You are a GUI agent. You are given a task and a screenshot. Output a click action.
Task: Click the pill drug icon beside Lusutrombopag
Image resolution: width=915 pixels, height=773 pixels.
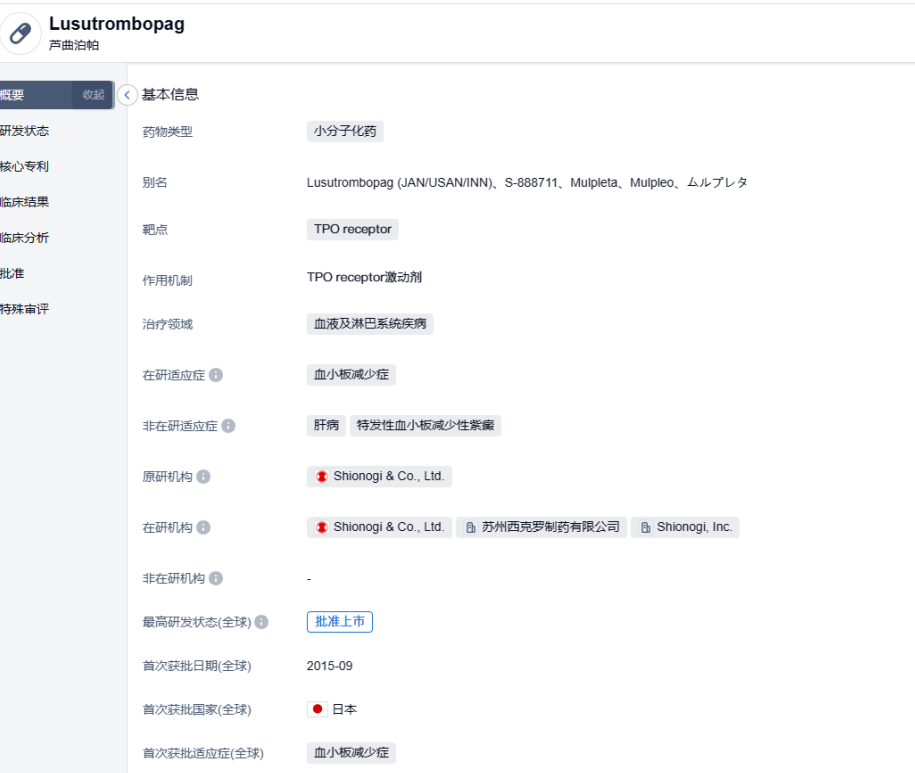click(20, 33)
